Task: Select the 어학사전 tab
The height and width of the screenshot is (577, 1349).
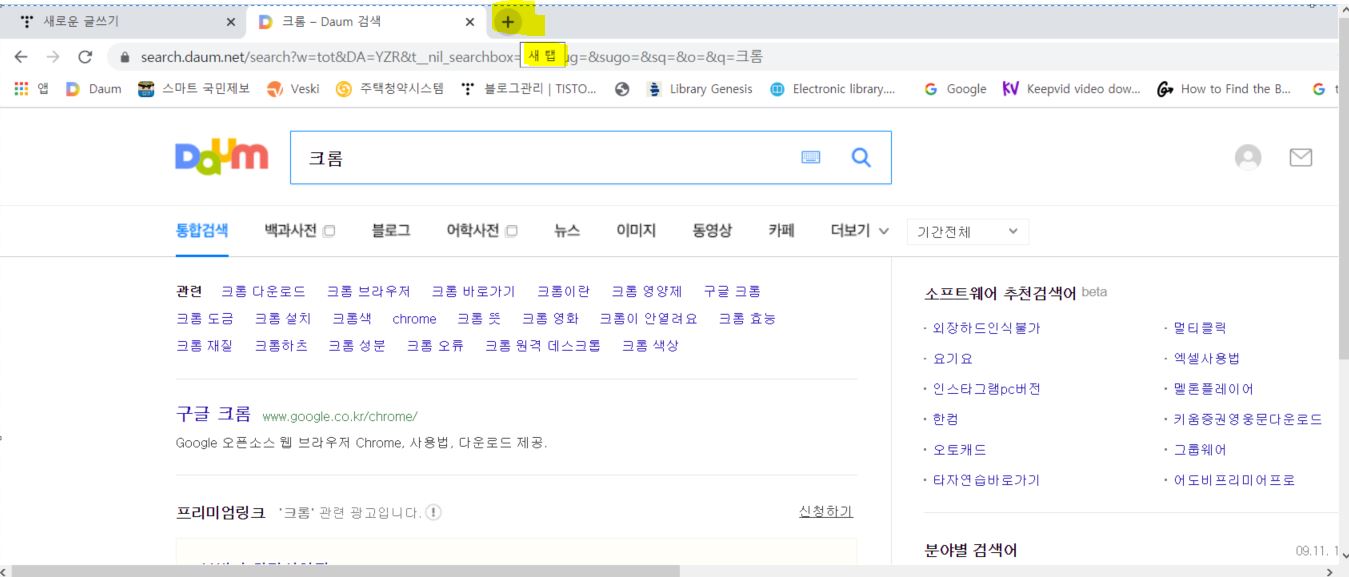Action: click(x=472, y=230)
